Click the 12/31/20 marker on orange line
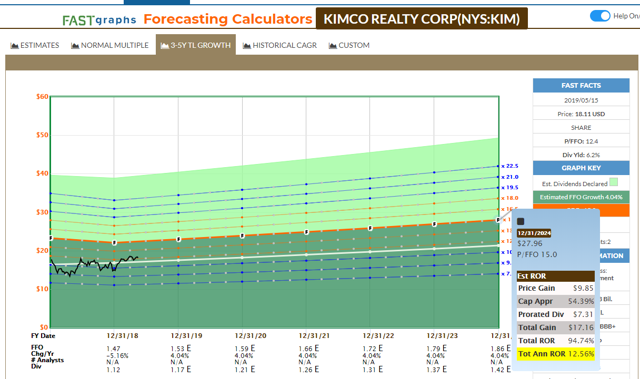640x379 pixels. pos(242,236)
